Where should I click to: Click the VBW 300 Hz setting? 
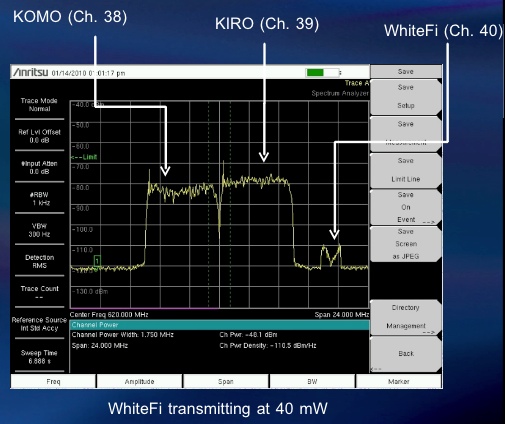tap(39, 230)
